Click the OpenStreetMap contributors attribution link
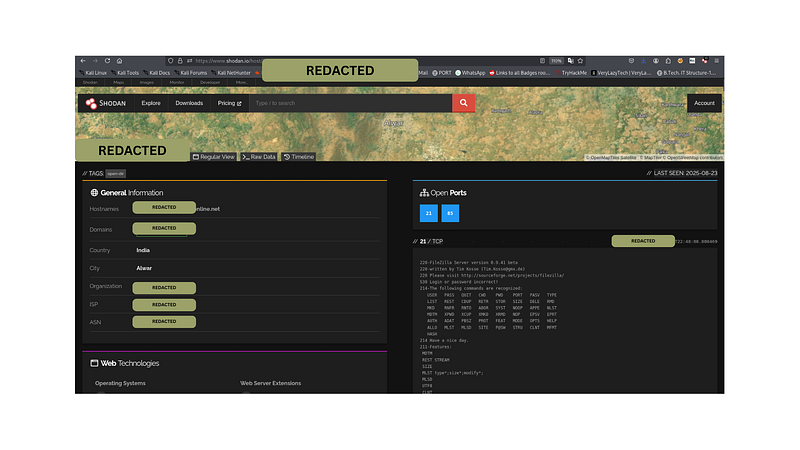The image size is (800, 450). click(692, 158)
